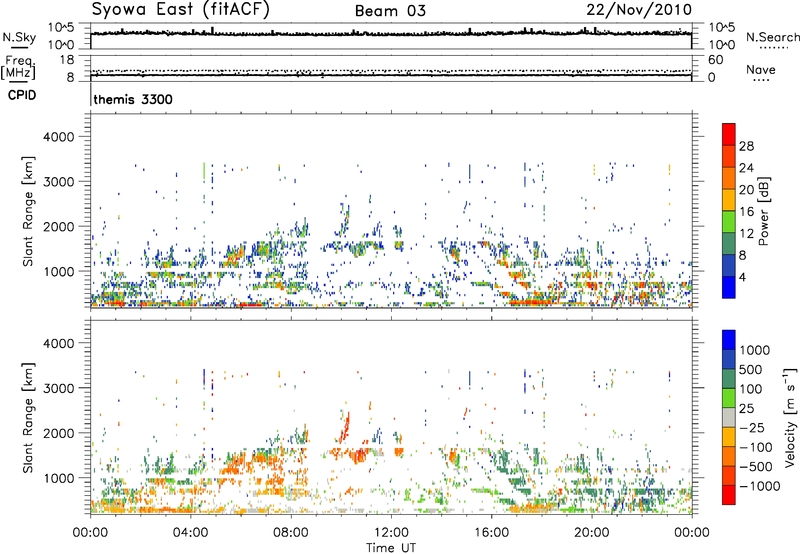Click the dotted line sample under N.Search
800x554 pixels.
coord(773,48)
